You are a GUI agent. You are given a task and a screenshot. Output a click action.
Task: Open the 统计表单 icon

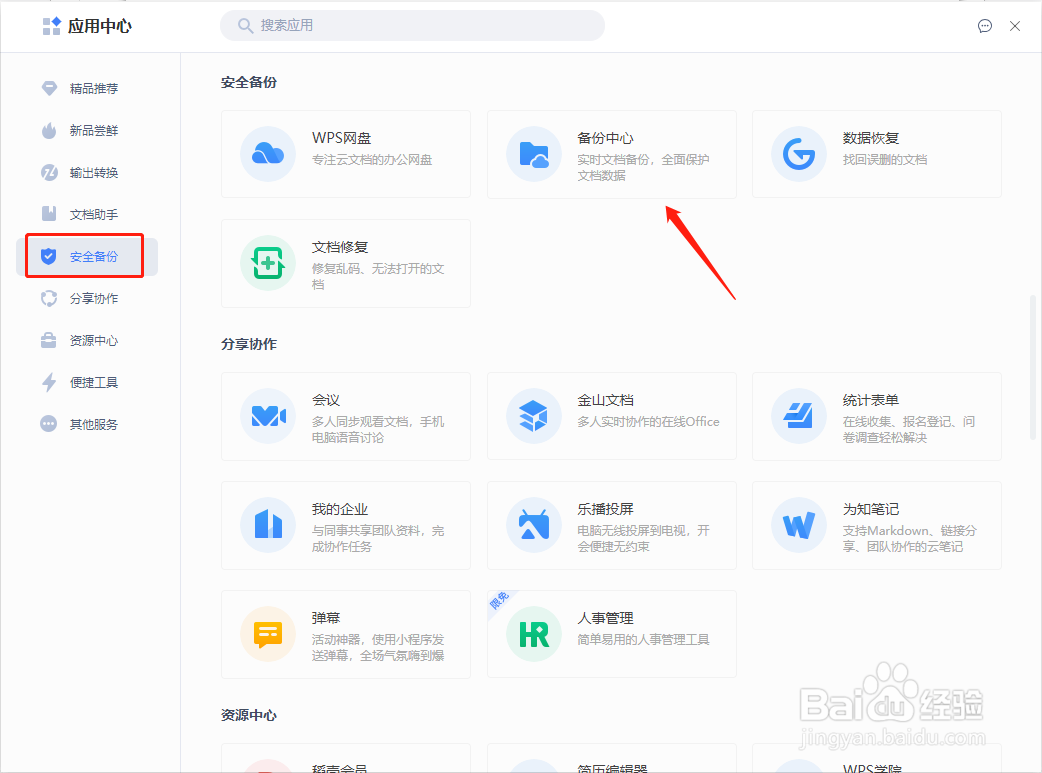point(799,416)
